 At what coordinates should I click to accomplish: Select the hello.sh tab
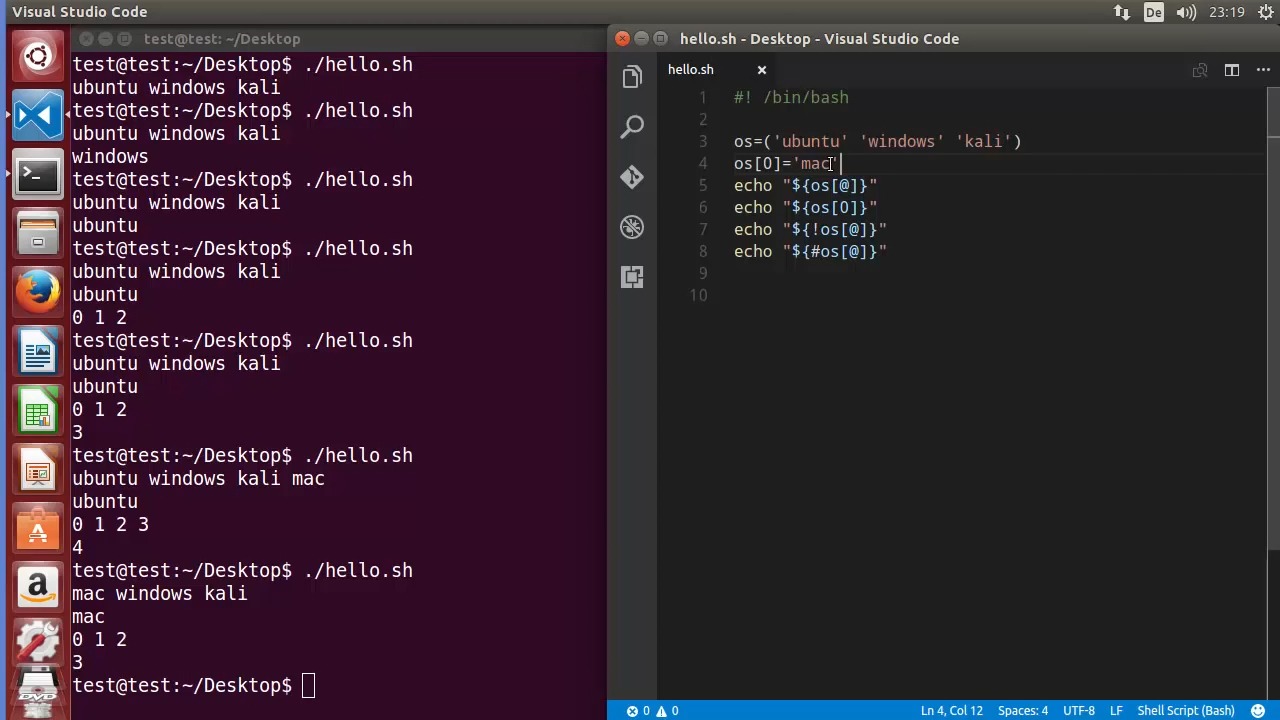click(691, 70)
